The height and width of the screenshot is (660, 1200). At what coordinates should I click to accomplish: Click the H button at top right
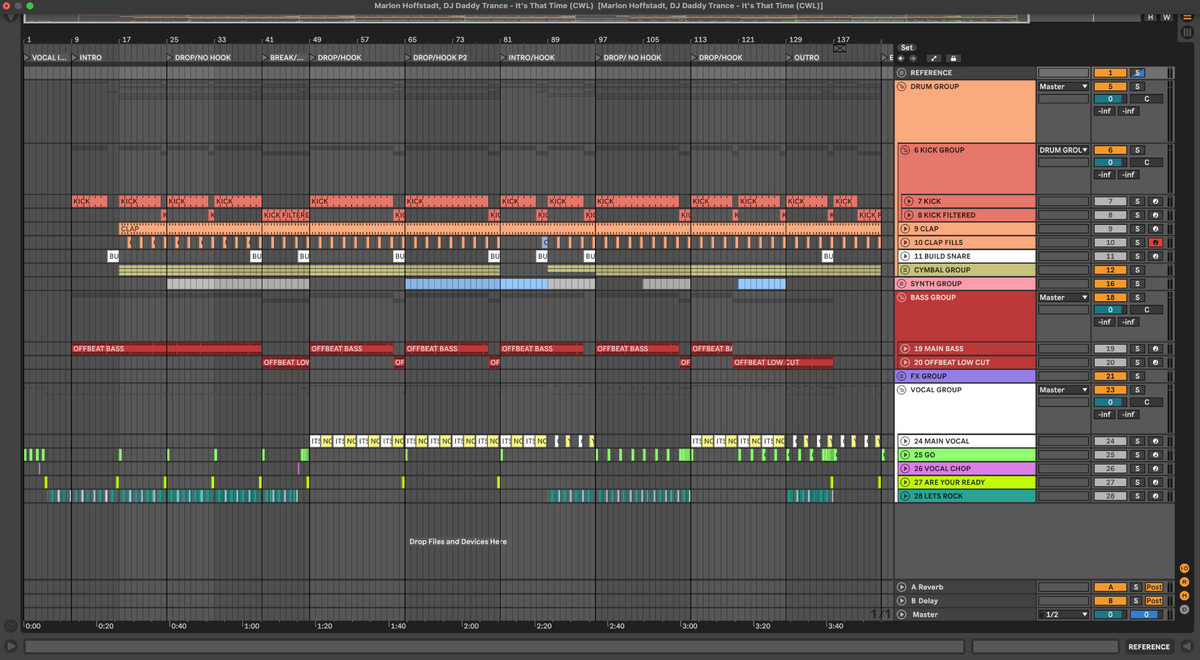point(1151,18)
